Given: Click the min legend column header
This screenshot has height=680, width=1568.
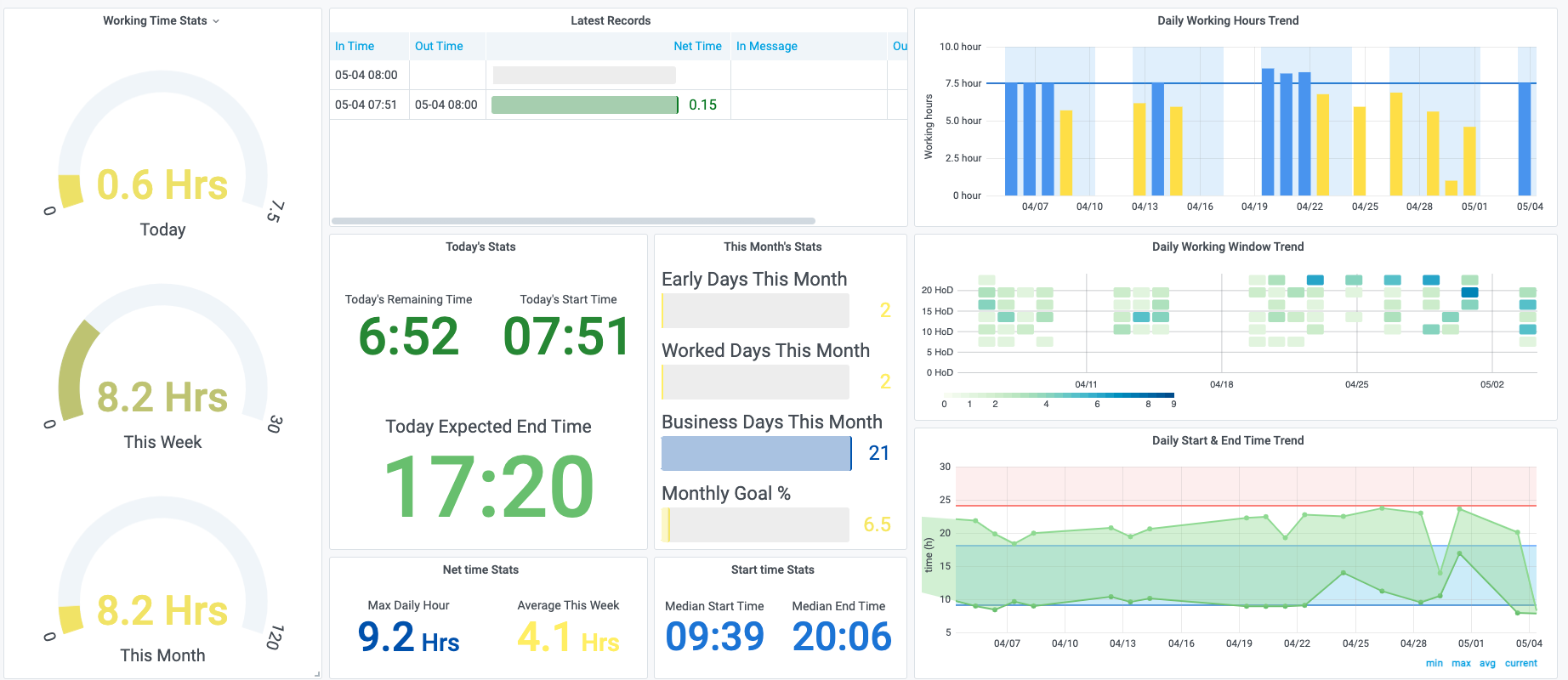Looking at the screenshot, I should [x=1434, y=663].
